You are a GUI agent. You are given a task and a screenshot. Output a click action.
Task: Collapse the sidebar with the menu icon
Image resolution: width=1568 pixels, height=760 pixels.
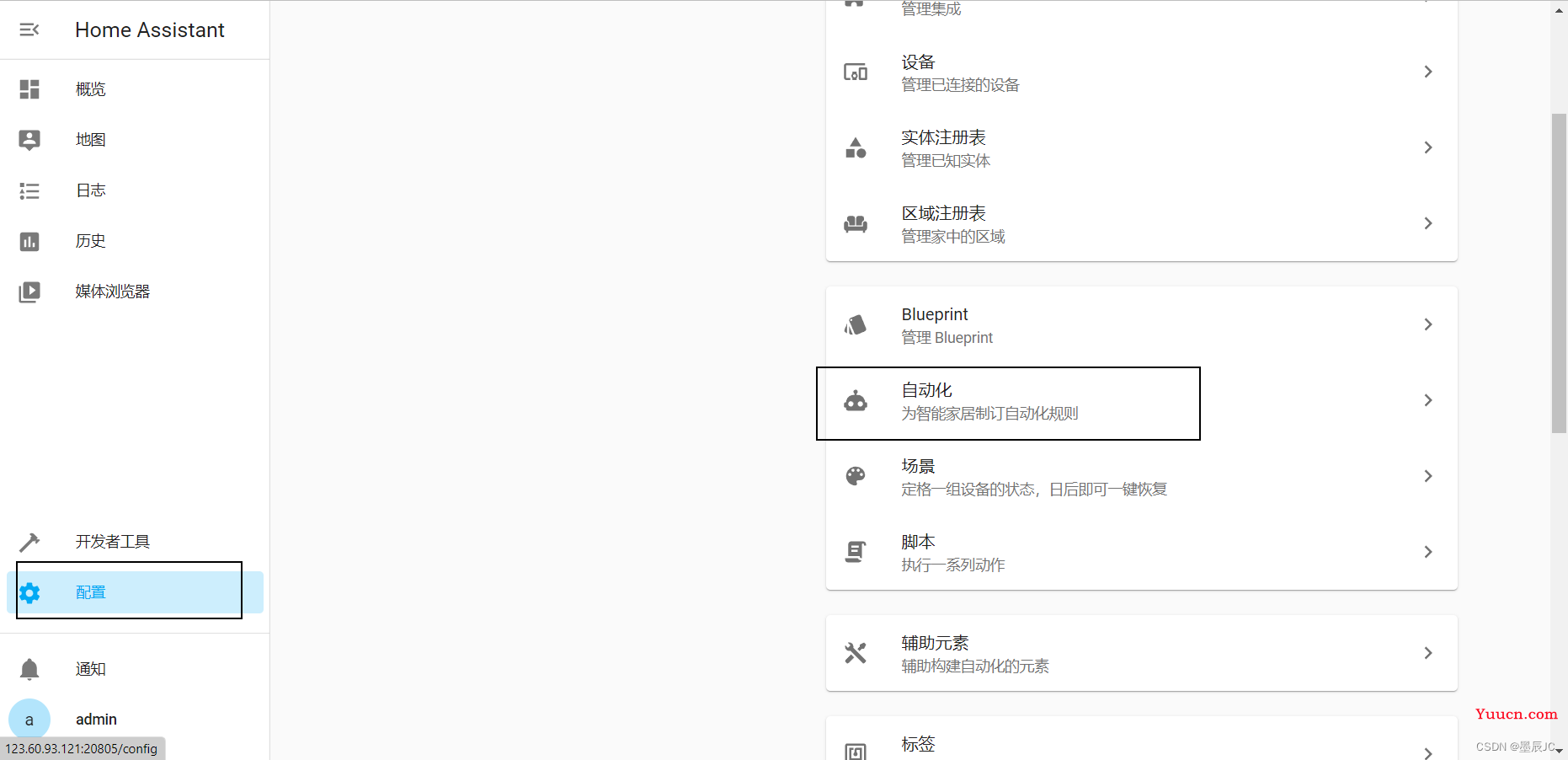(x=29, y=30)
